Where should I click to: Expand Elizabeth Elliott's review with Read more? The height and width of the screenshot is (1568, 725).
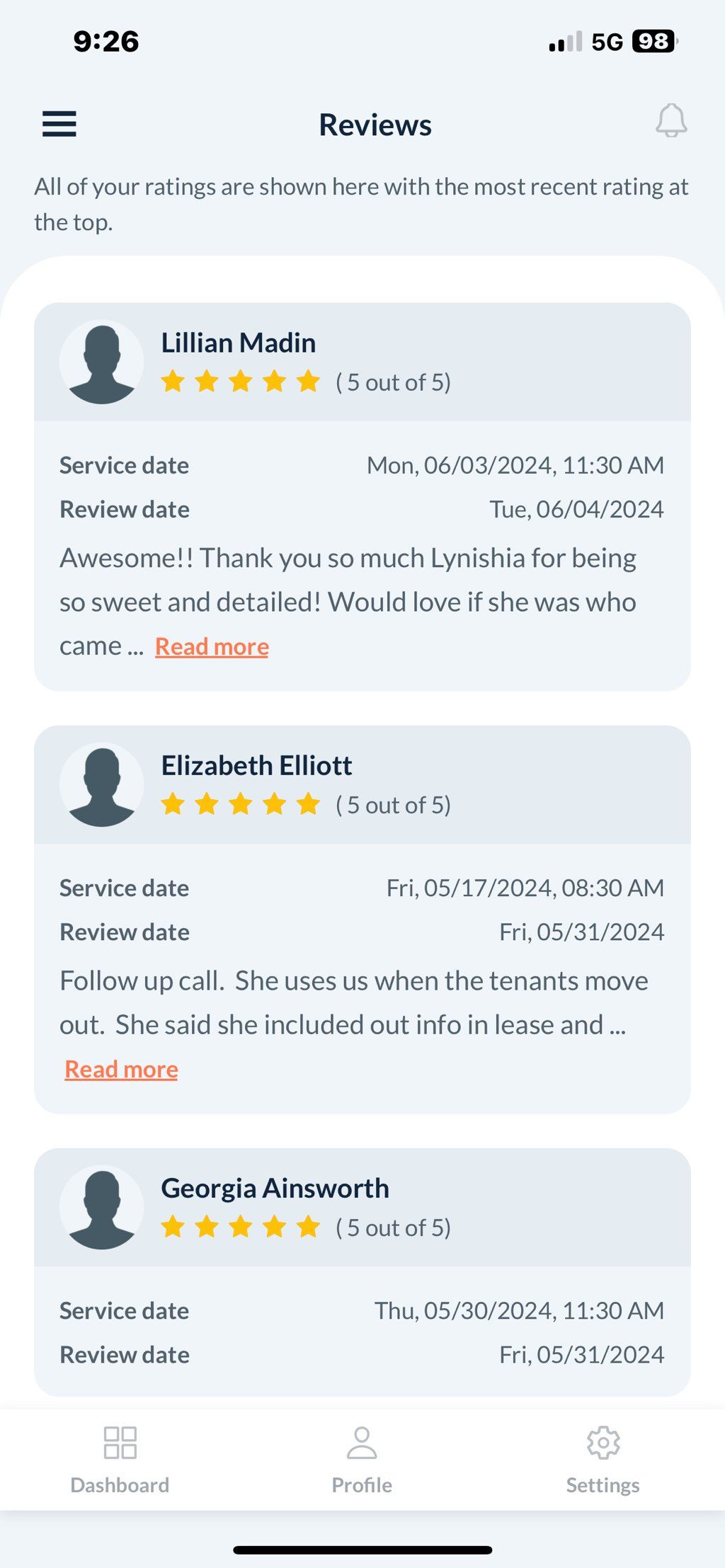(121, 1069)
